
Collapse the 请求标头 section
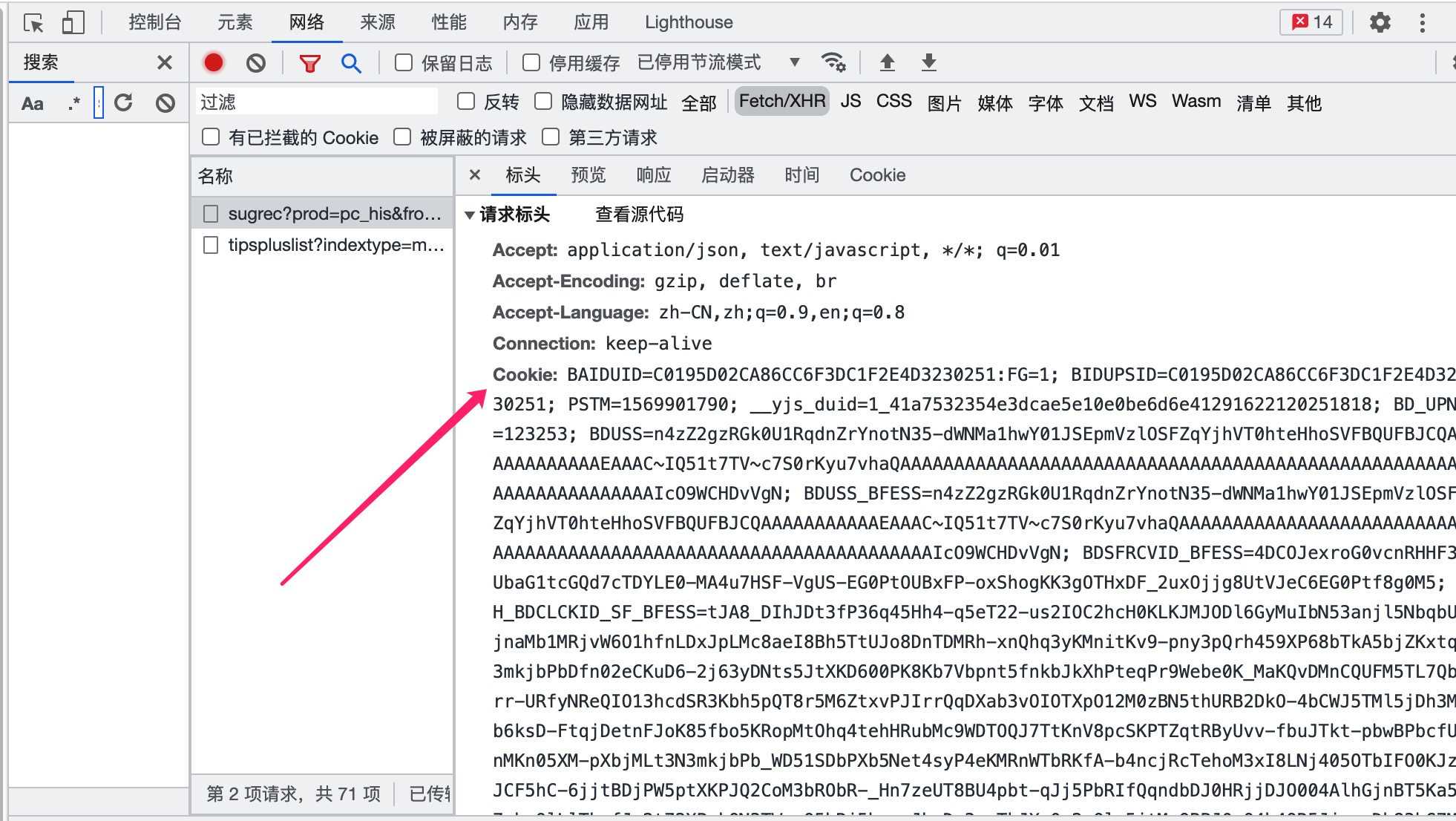pyautogui.click(x=470, y=215)
